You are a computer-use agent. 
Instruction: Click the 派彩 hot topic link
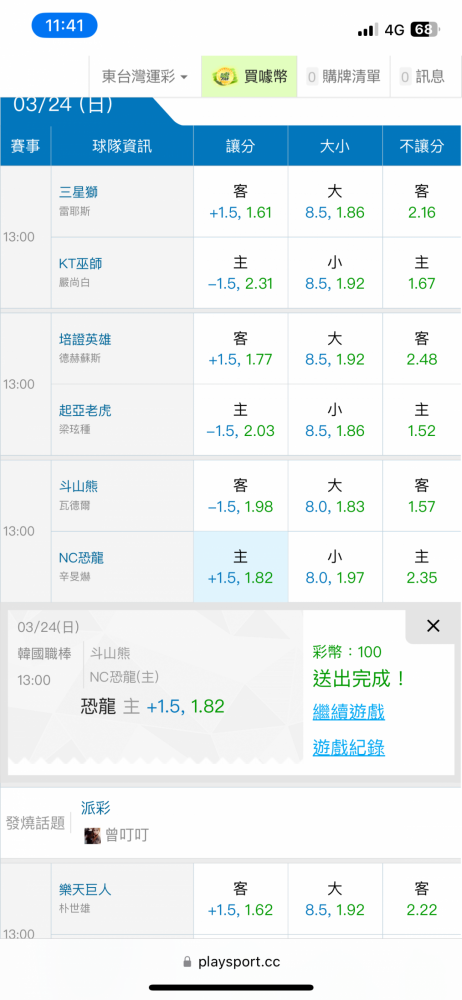tap(96, 808)
